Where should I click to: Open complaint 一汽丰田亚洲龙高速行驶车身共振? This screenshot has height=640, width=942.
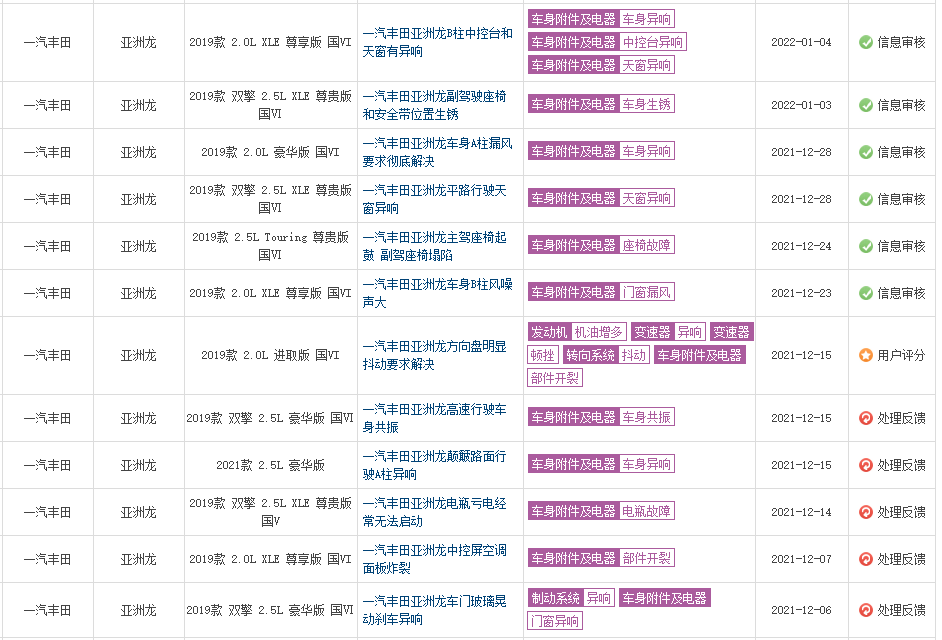pyautogui.click(x=434, y=418)
